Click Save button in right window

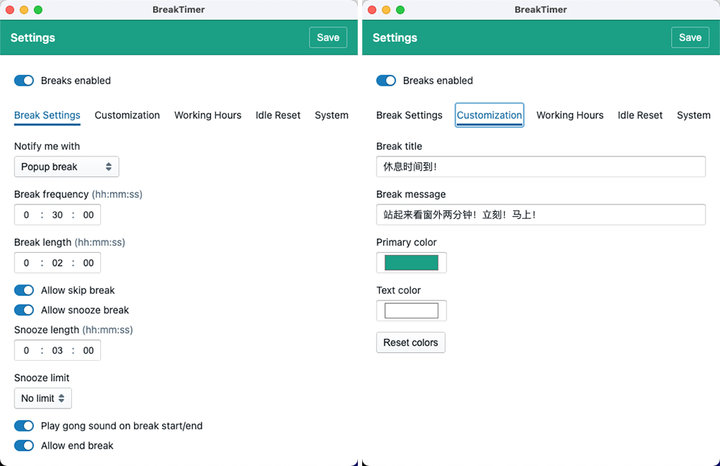[x=690, y=38]
